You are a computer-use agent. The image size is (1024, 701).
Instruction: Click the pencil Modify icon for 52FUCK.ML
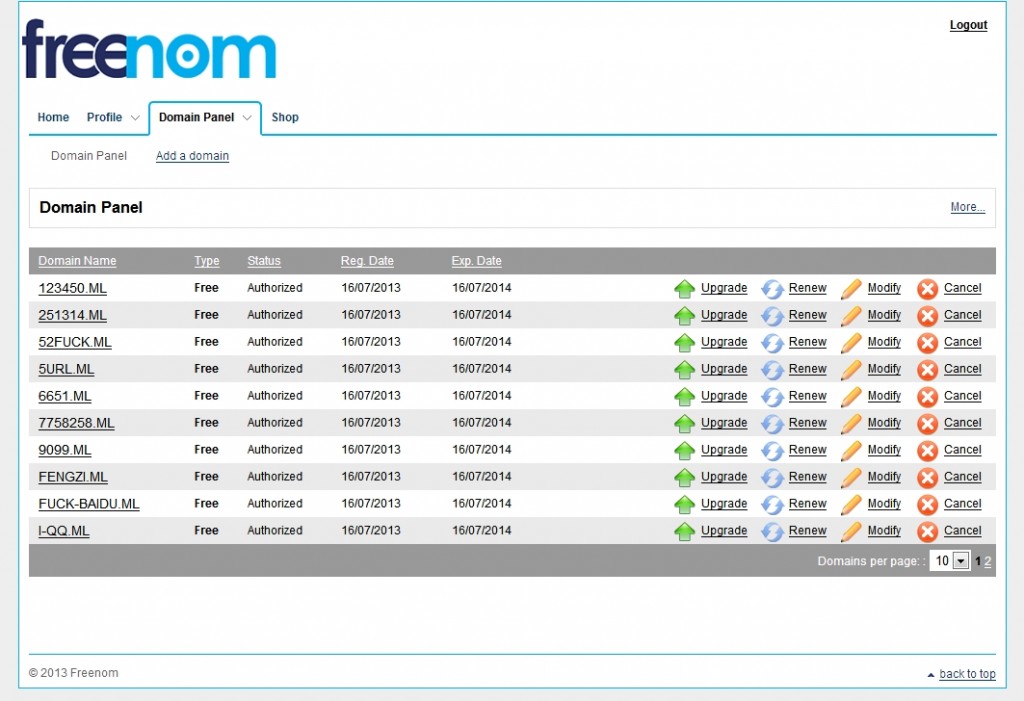click(851, 342)
